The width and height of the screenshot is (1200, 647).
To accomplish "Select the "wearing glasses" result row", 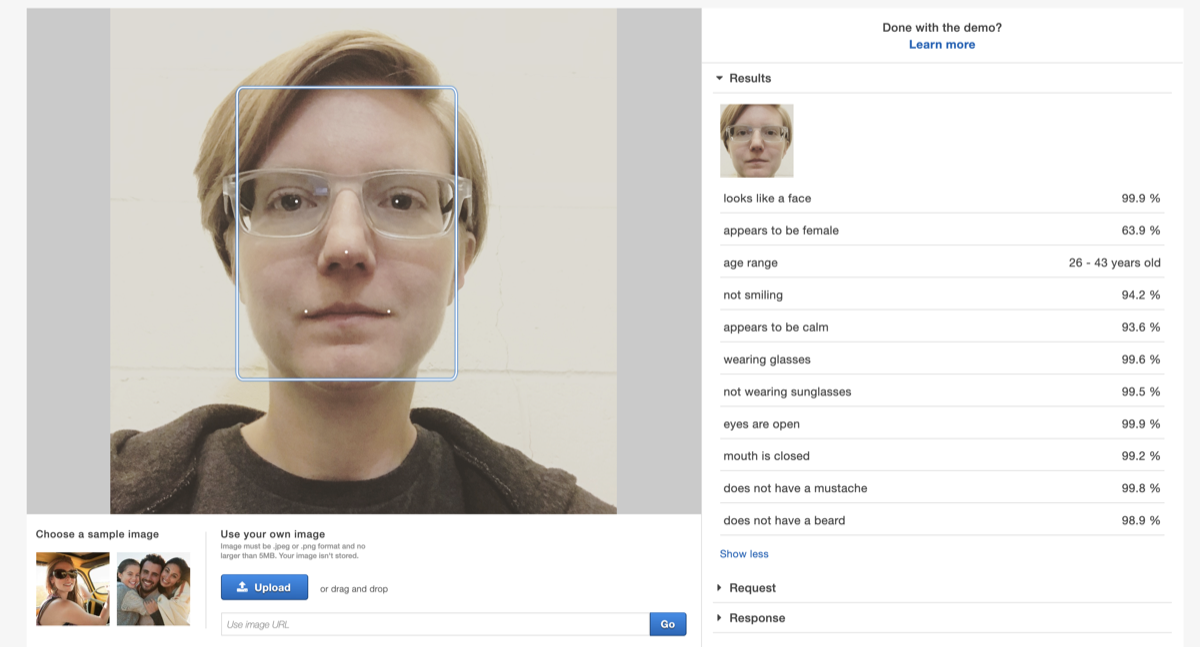I will click(940, 359).
